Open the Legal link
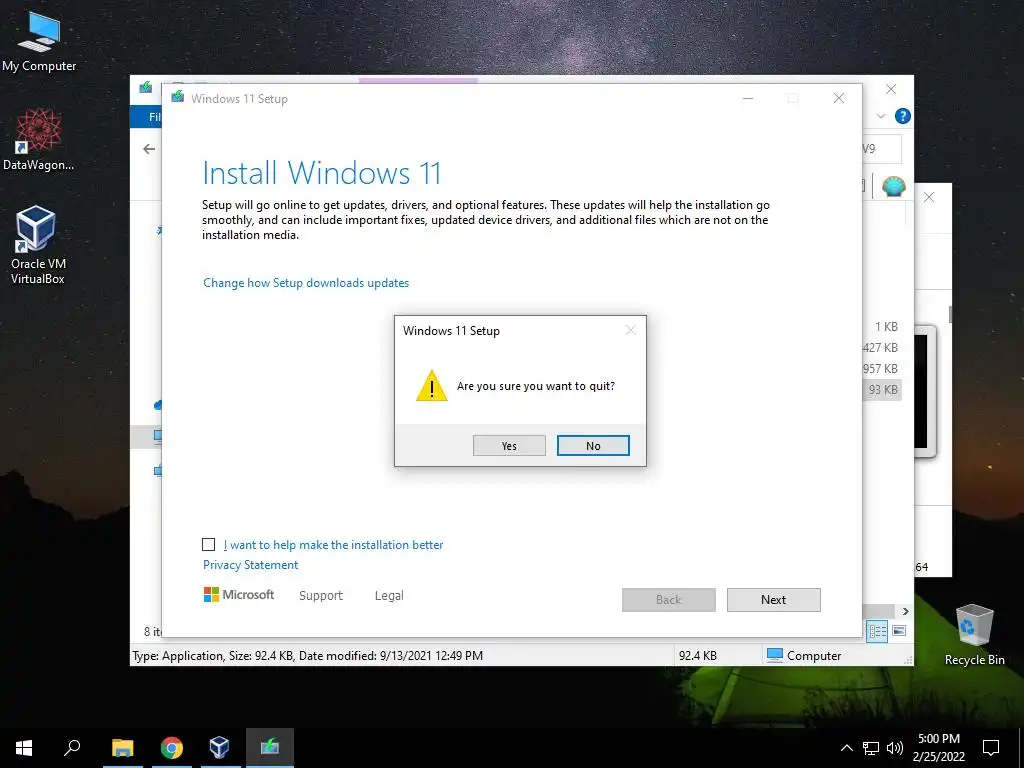 pyautogui.click(x=389, y=596)
